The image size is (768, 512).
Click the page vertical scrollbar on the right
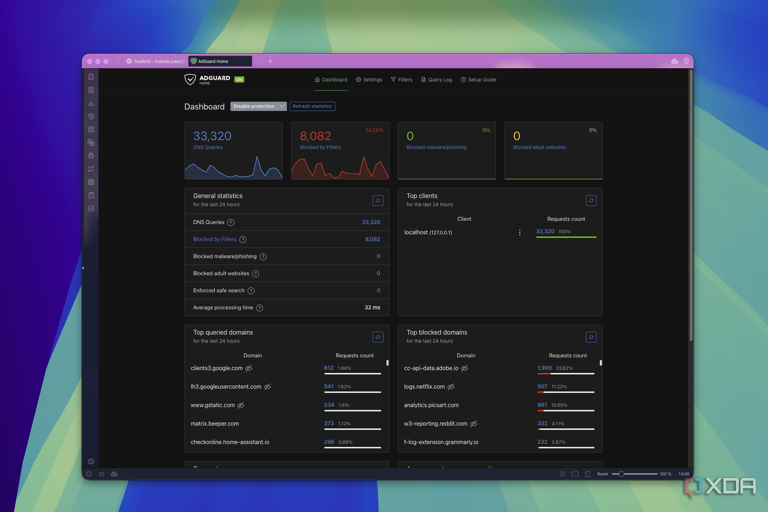(x=691, y=206)
